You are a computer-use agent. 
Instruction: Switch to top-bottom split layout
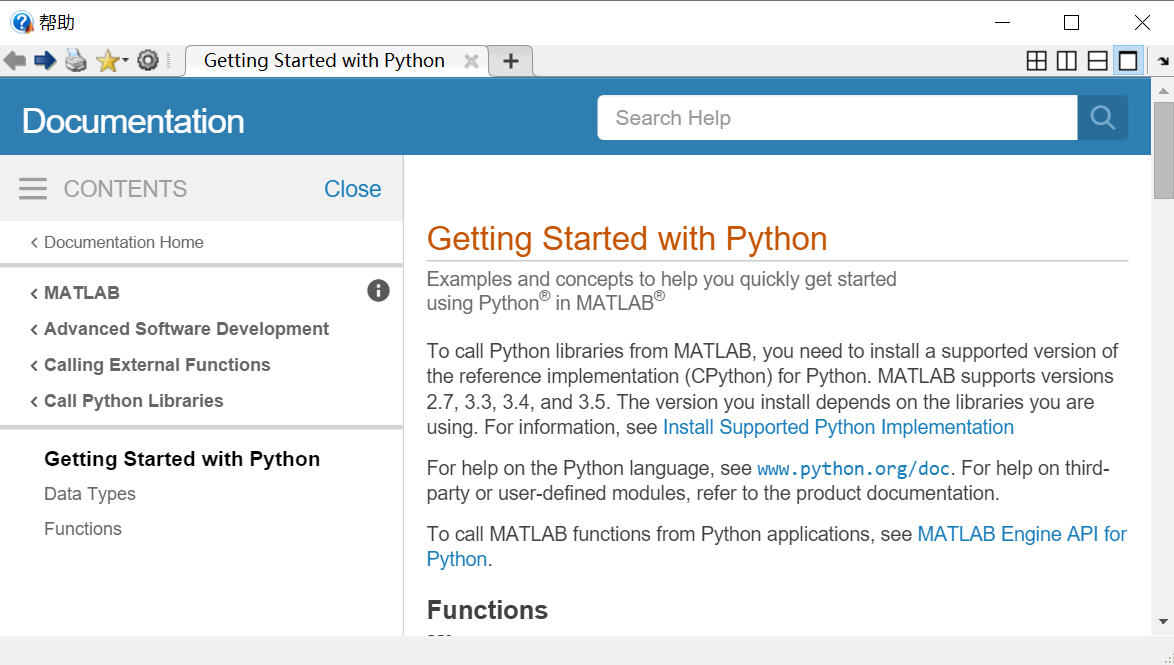click(x=1096, y=60)
